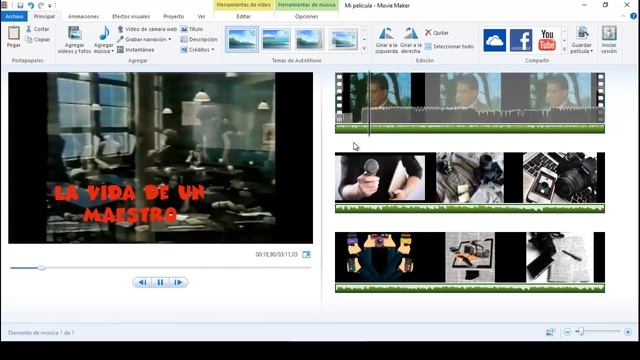640x360 pixels.
Task: Switch to Efectos visuales tab
Action: 131,16
